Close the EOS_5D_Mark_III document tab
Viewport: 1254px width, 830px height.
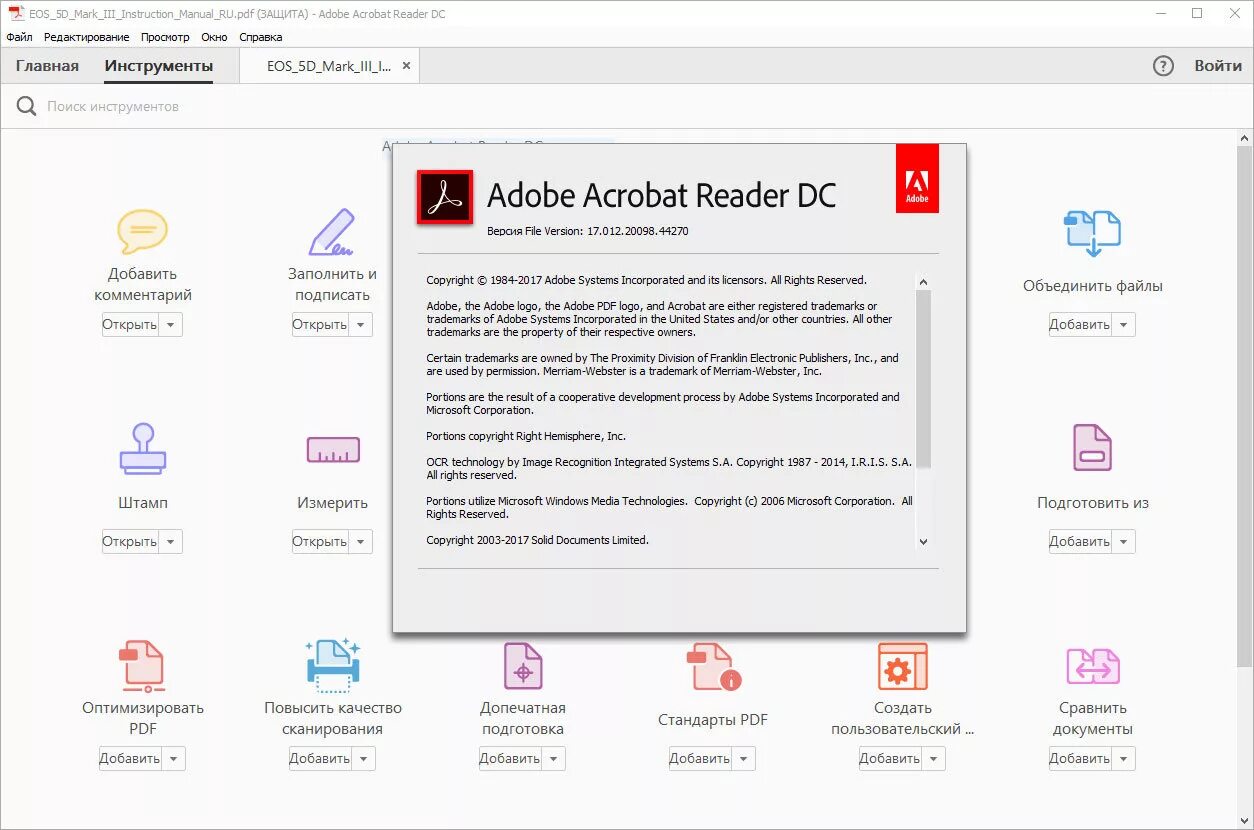pos(406,66)
